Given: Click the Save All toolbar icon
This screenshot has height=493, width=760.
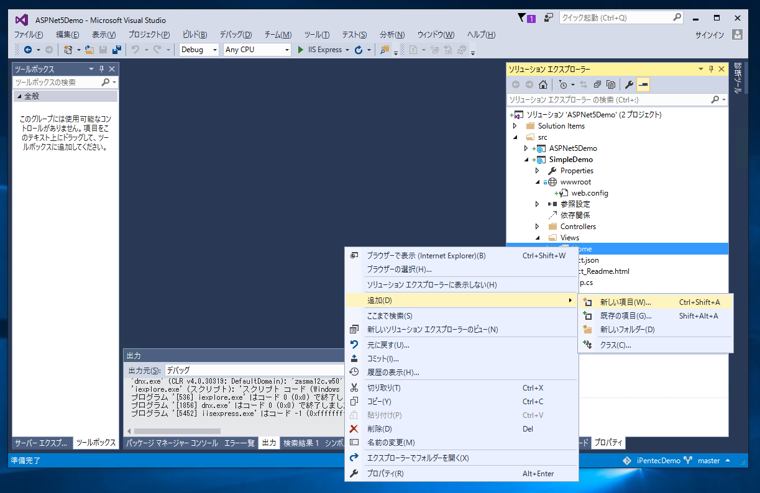Looking at the screenshot, I should [x=116, y=49].
